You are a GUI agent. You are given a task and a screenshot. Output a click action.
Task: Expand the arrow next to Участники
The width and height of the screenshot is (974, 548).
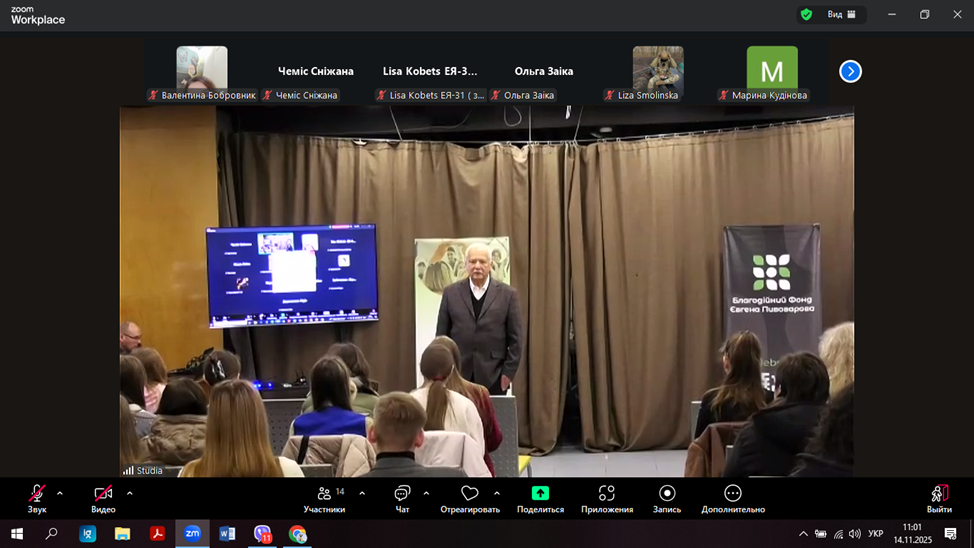[x=362, y=493]
